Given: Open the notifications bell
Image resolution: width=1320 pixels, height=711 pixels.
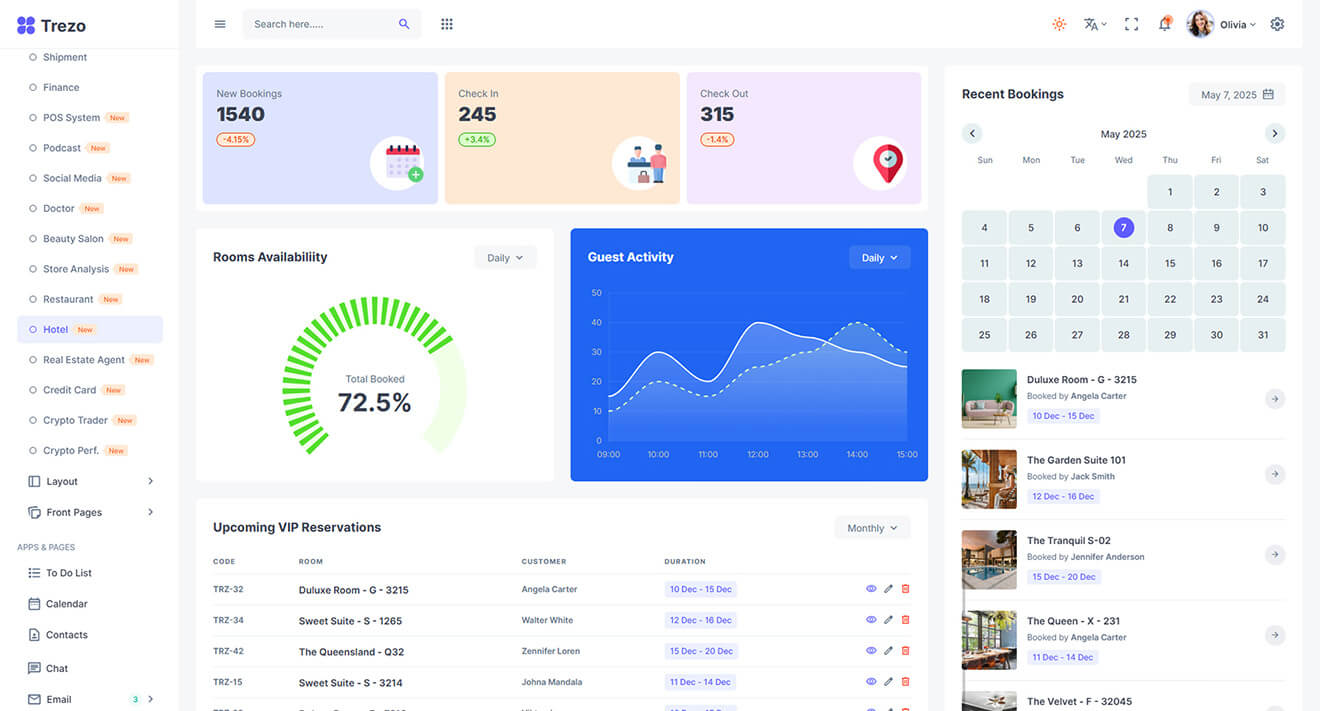Looking at the screenshot, I should [1164, 24].
